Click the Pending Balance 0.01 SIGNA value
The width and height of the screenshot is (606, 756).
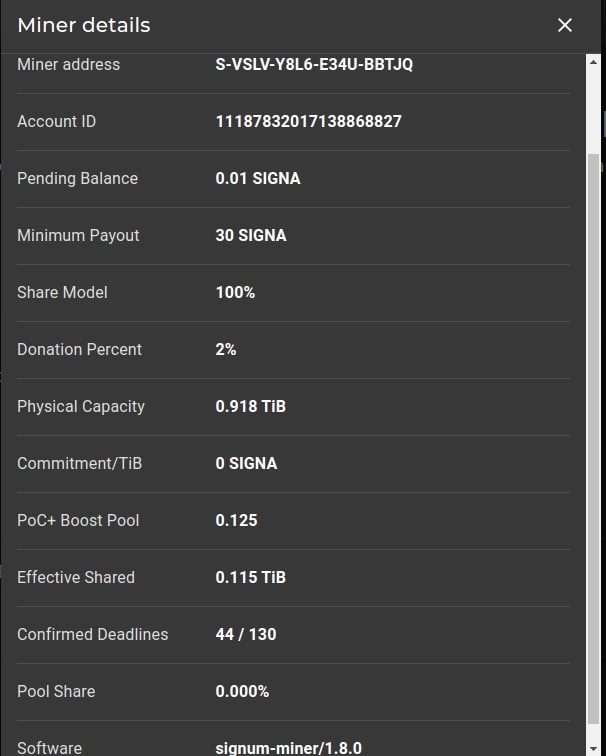[x=258, y=179]
